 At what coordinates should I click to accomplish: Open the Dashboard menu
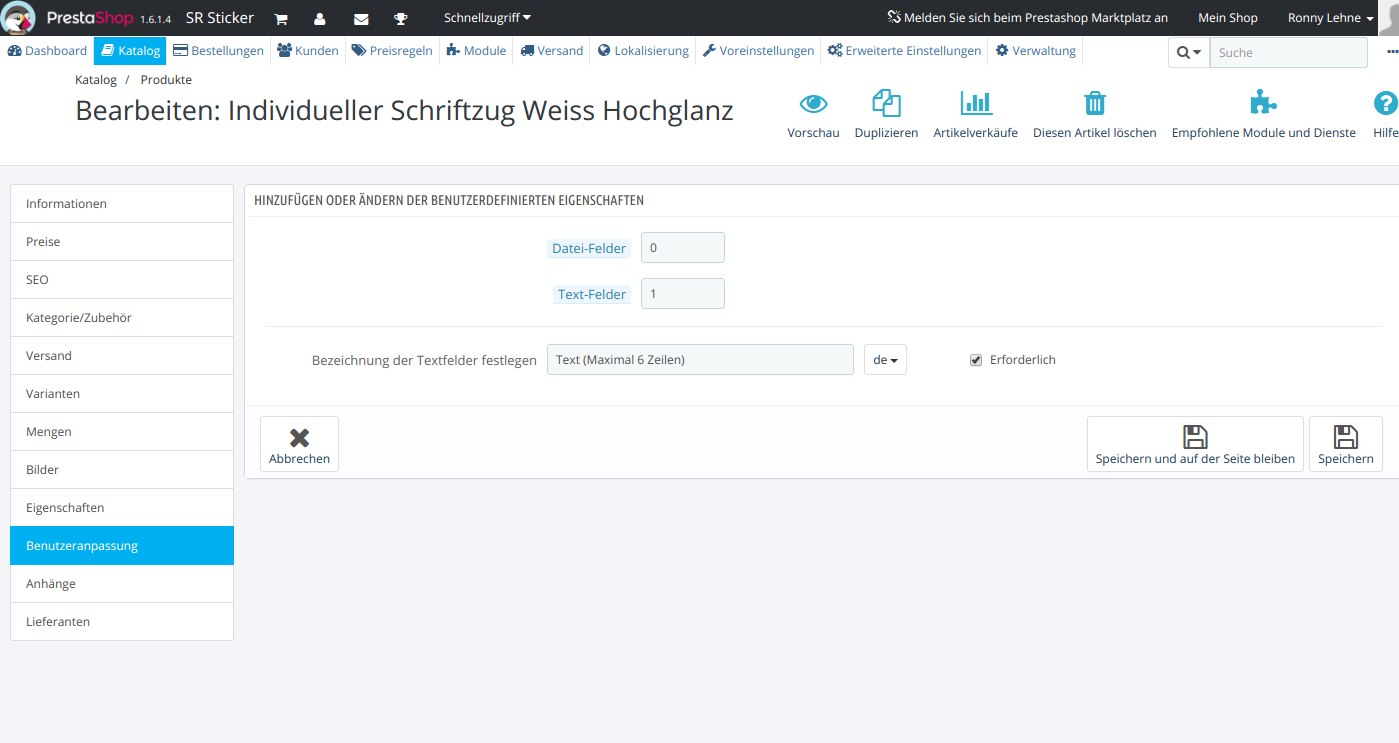click(x=47, y=51)
